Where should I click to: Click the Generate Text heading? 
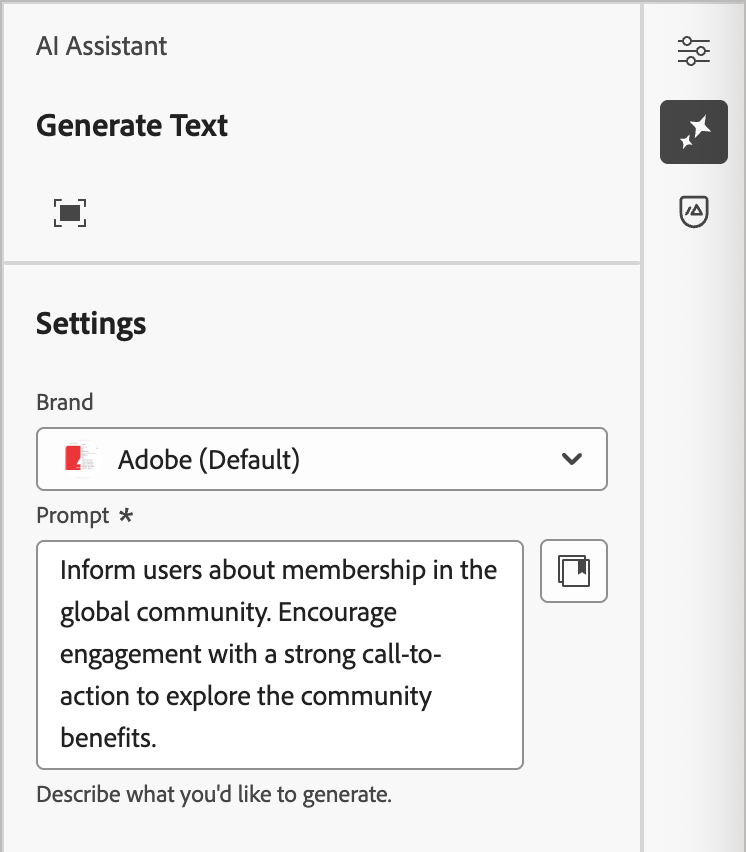(131, 125)
